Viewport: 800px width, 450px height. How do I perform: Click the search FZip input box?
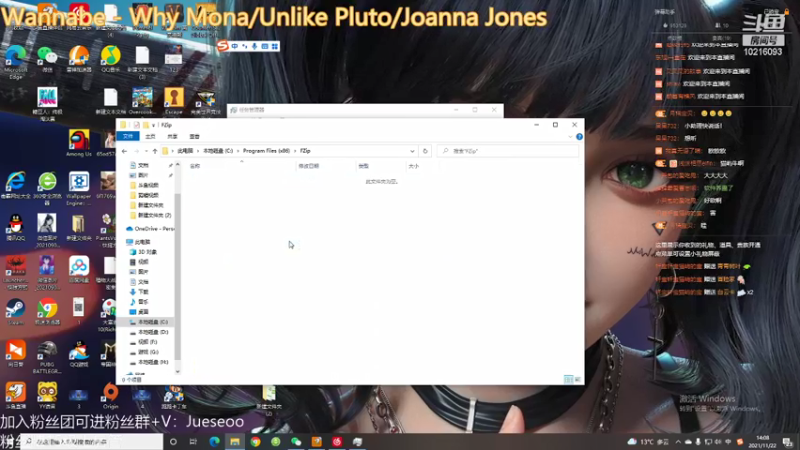click(x=508, y=151)
